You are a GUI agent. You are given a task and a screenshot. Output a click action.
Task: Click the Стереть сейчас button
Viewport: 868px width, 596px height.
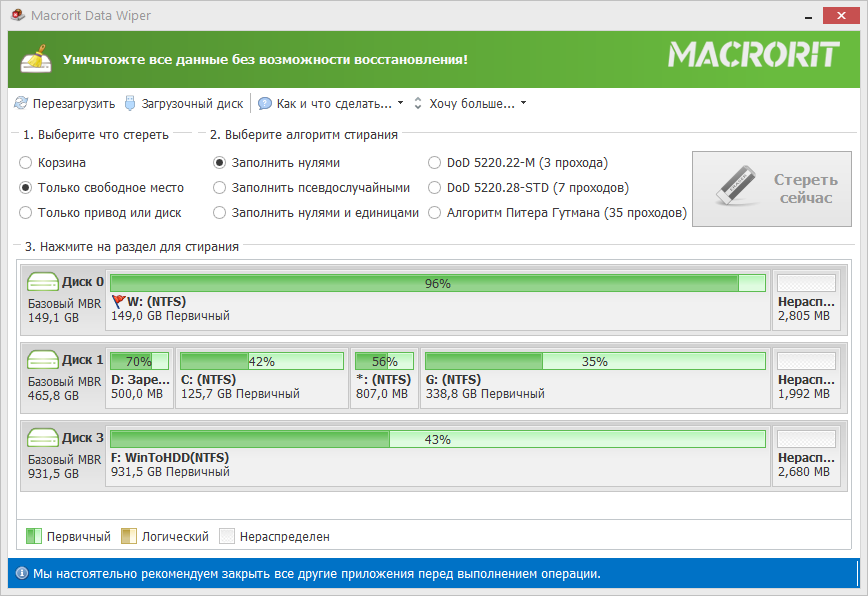[772, 189]
